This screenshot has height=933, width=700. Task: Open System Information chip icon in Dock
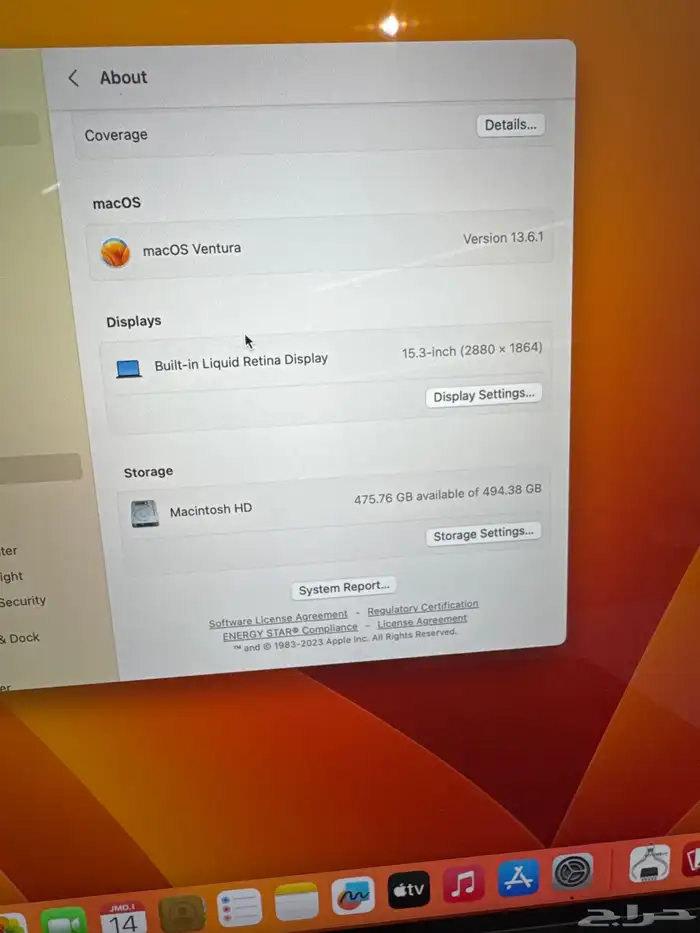tap(649, 864)
